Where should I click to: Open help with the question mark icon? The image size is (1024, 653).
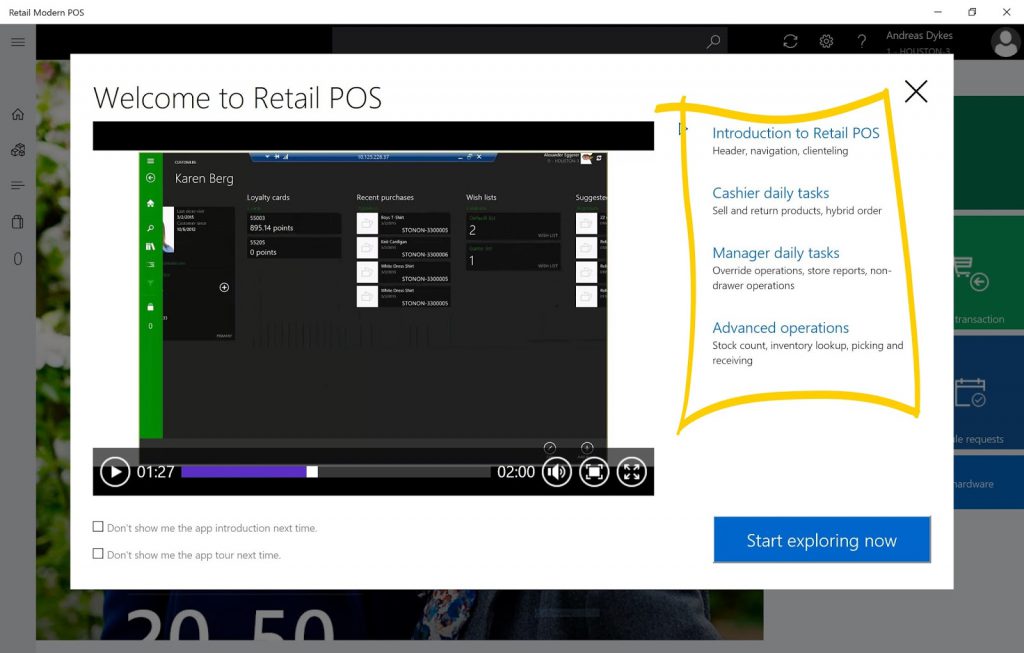tap(861, 41)
